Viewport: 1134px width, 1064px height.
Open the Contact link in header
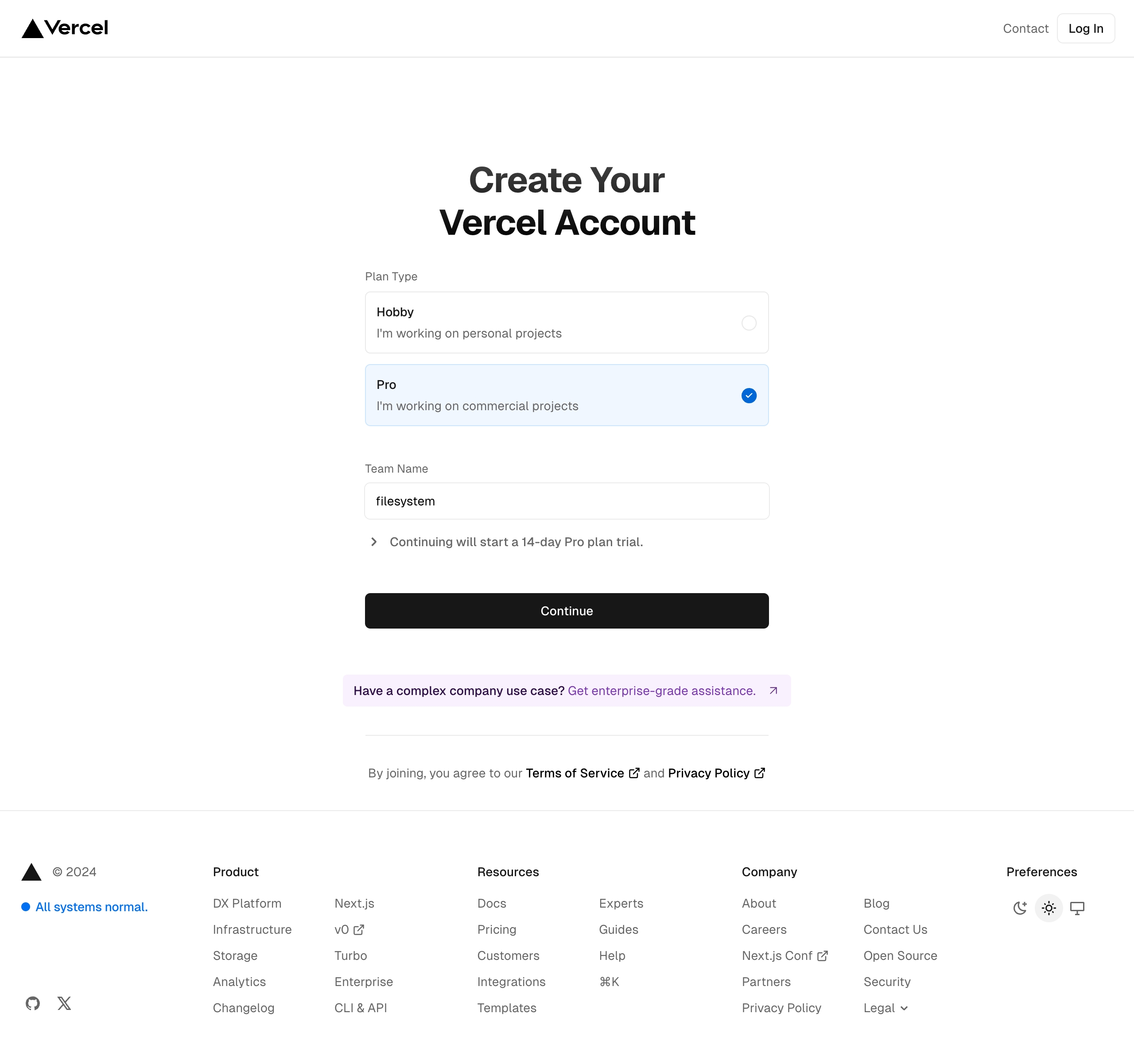(1025, 28)
